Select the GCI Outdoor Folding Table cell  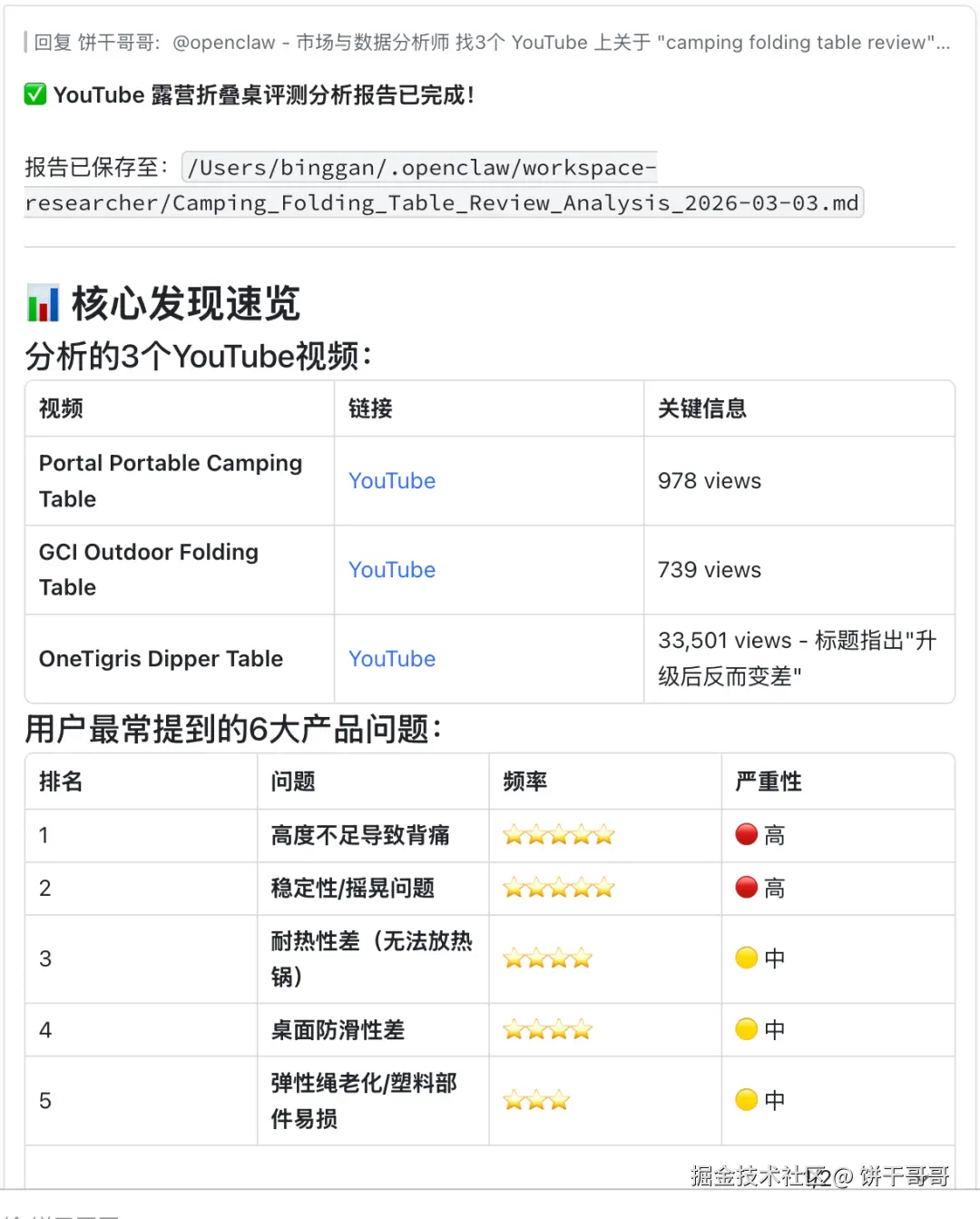click(x=180, y=570)
